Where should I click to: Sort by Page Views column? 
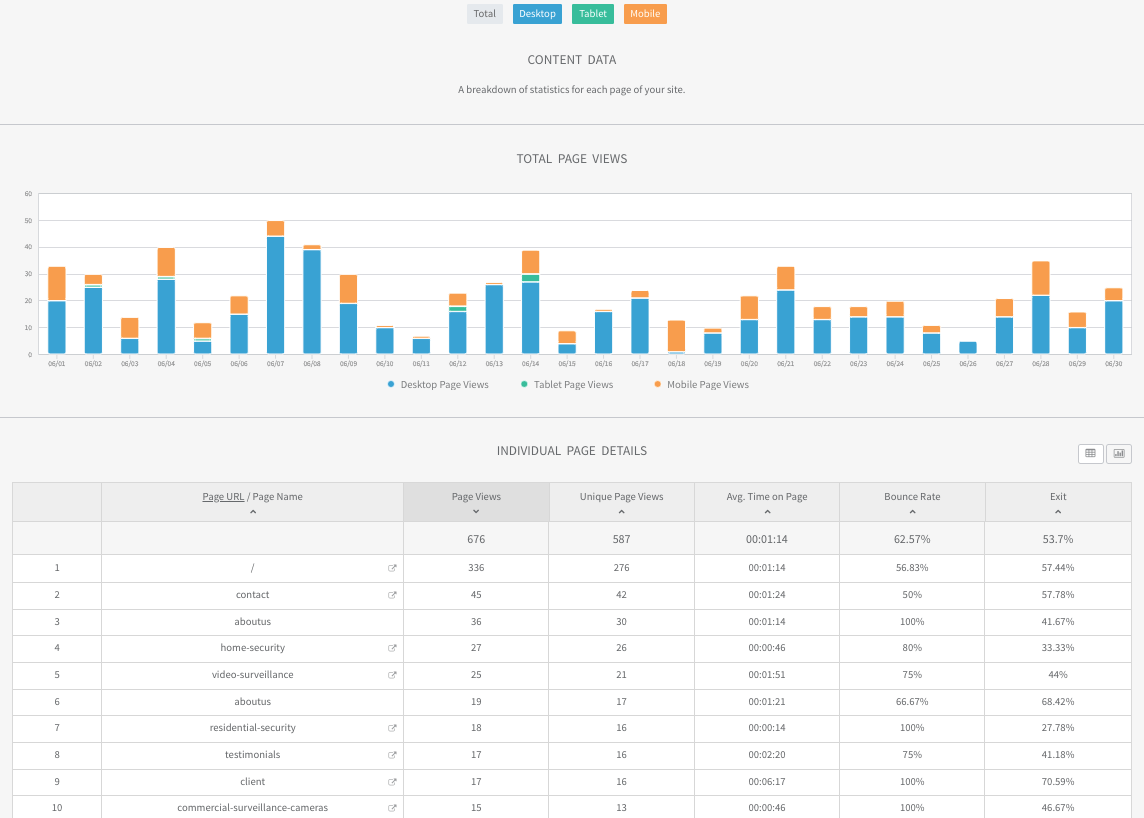pos(476,502)
